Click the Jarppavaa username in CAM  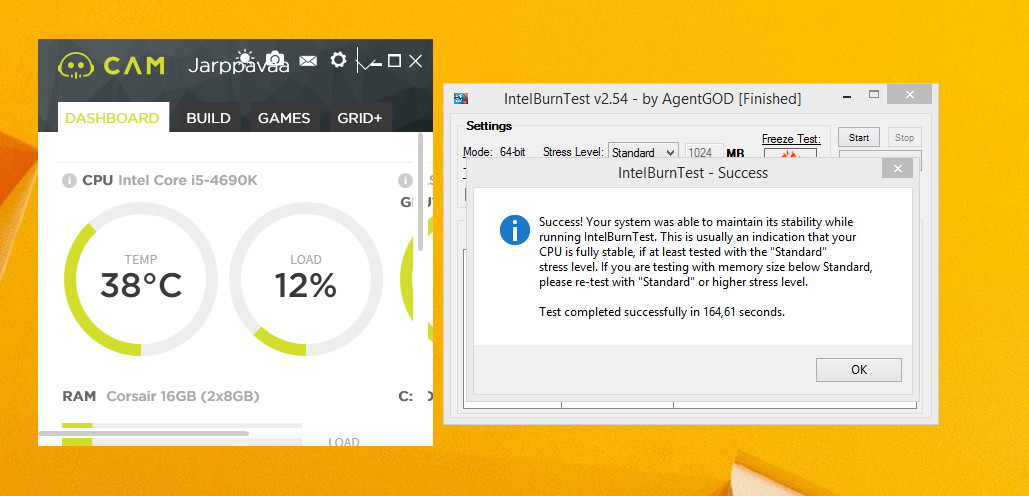(x=239, y=66)
